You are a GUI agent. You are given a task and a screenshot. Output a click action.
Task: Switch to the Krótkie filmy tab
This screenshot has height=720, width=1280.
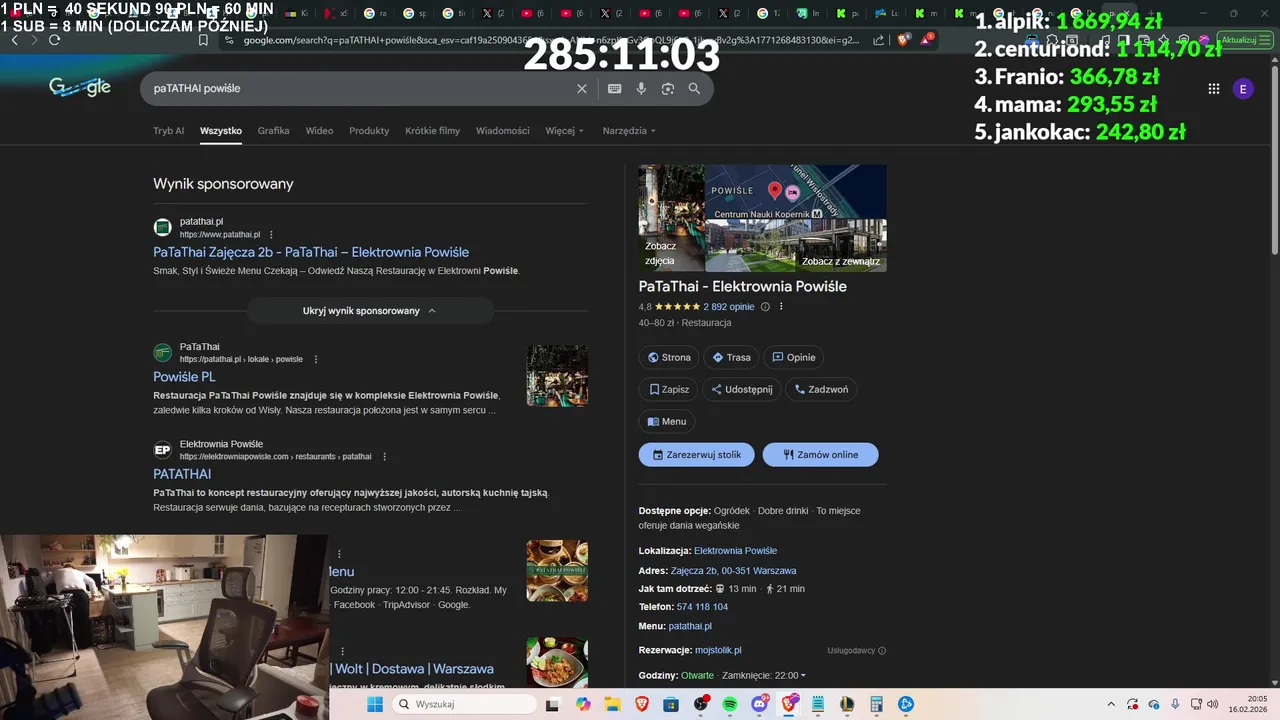[x=432, y=131]
